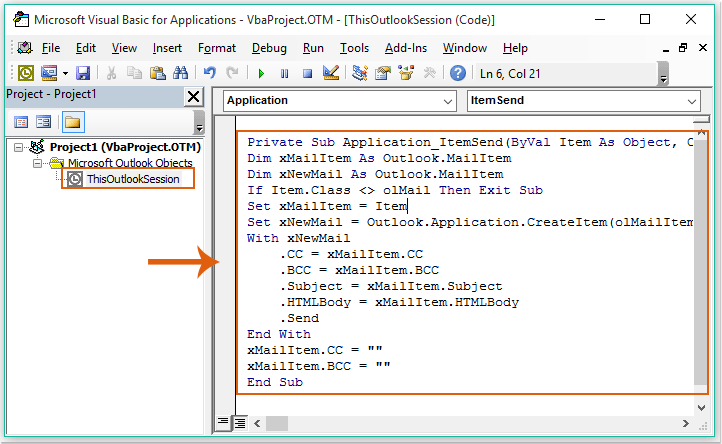Image resolution: width=722 pixels, height=444 pixels.
Task: Toggle Folders view in Project panel
Action: 72,122
